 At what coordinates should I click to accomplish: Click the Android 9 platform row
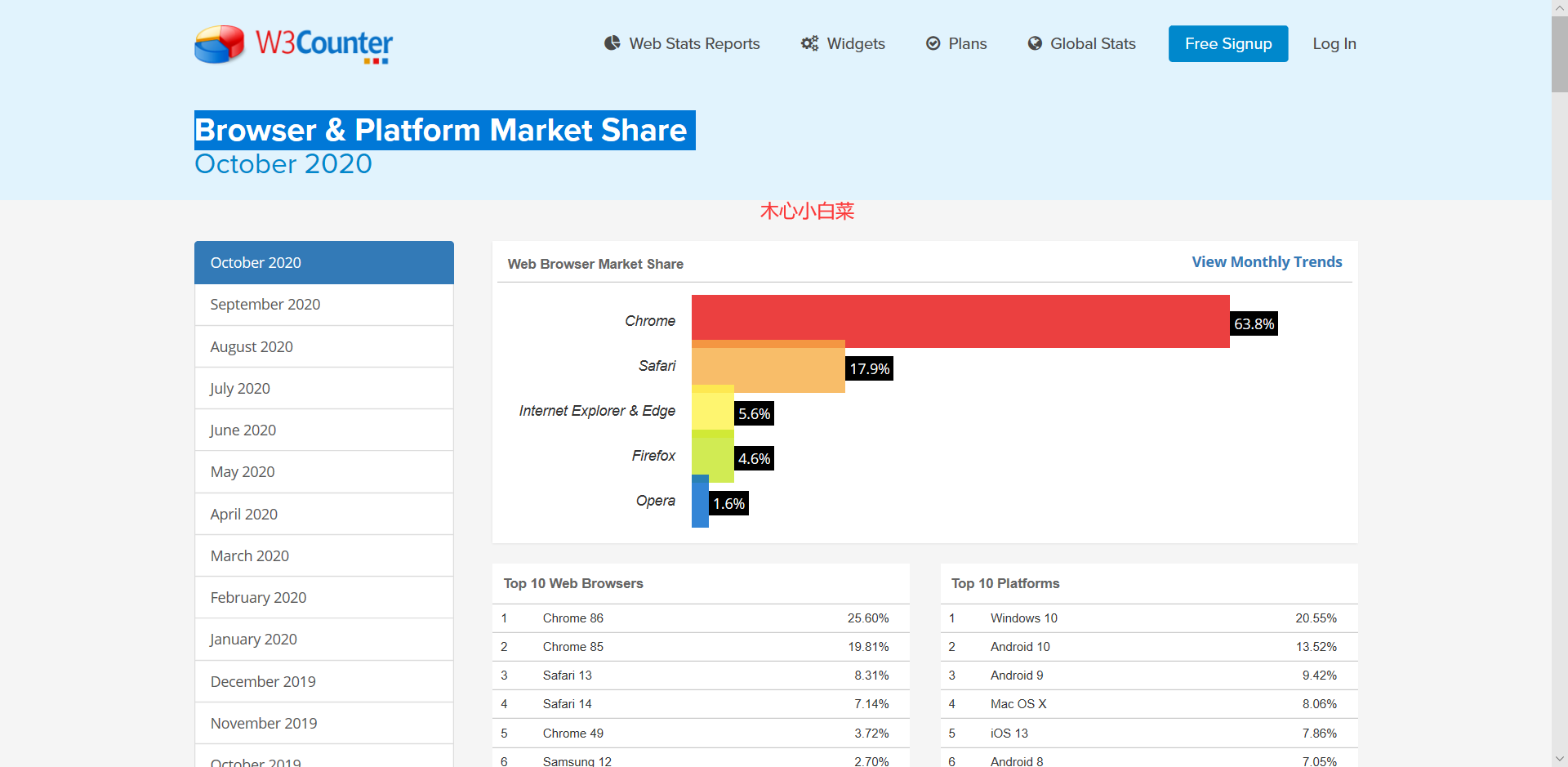pos(1149,676)
